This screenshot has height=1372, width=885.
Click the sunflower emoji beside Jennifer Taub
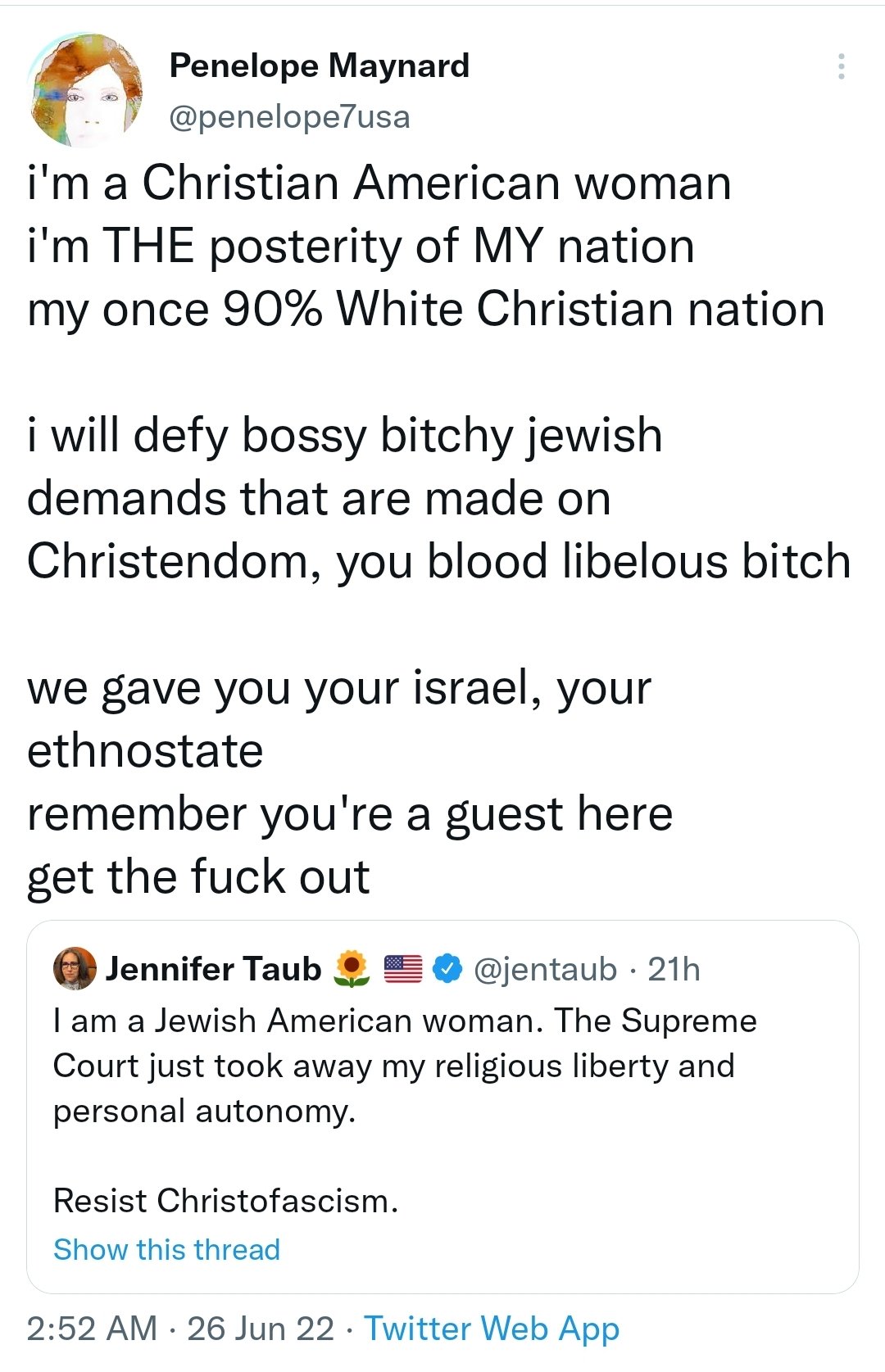[x=352, y=969]
